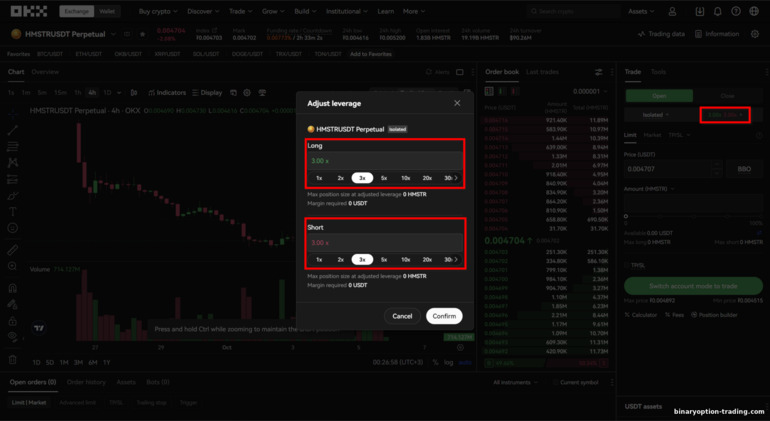Open chart settings gear icon
This screenshot has width=770, height=421.
pyautogui.click(x=247, y=92)
